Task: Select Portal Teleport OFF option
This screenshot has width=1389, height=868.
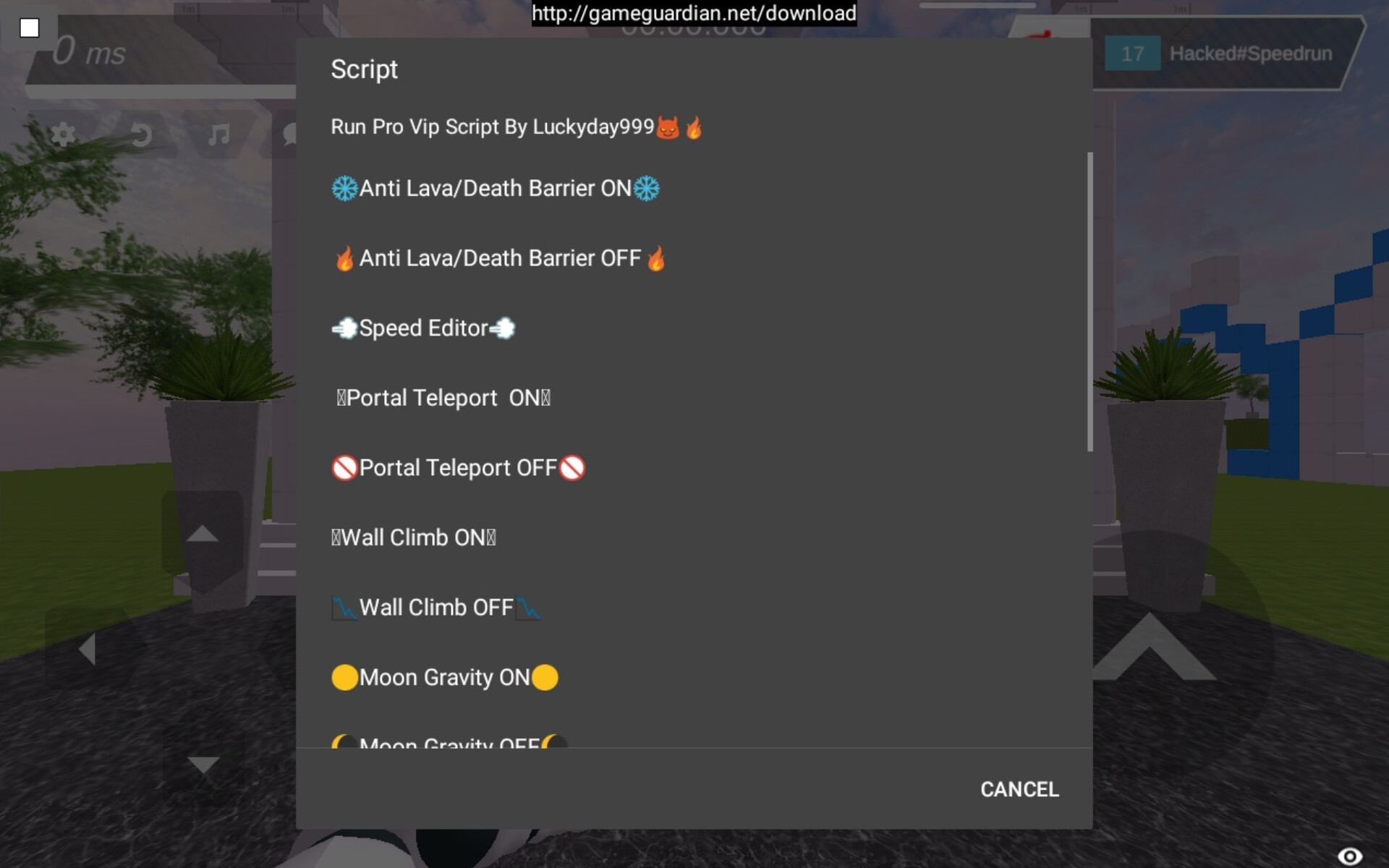Action: (x=455, y=467)
